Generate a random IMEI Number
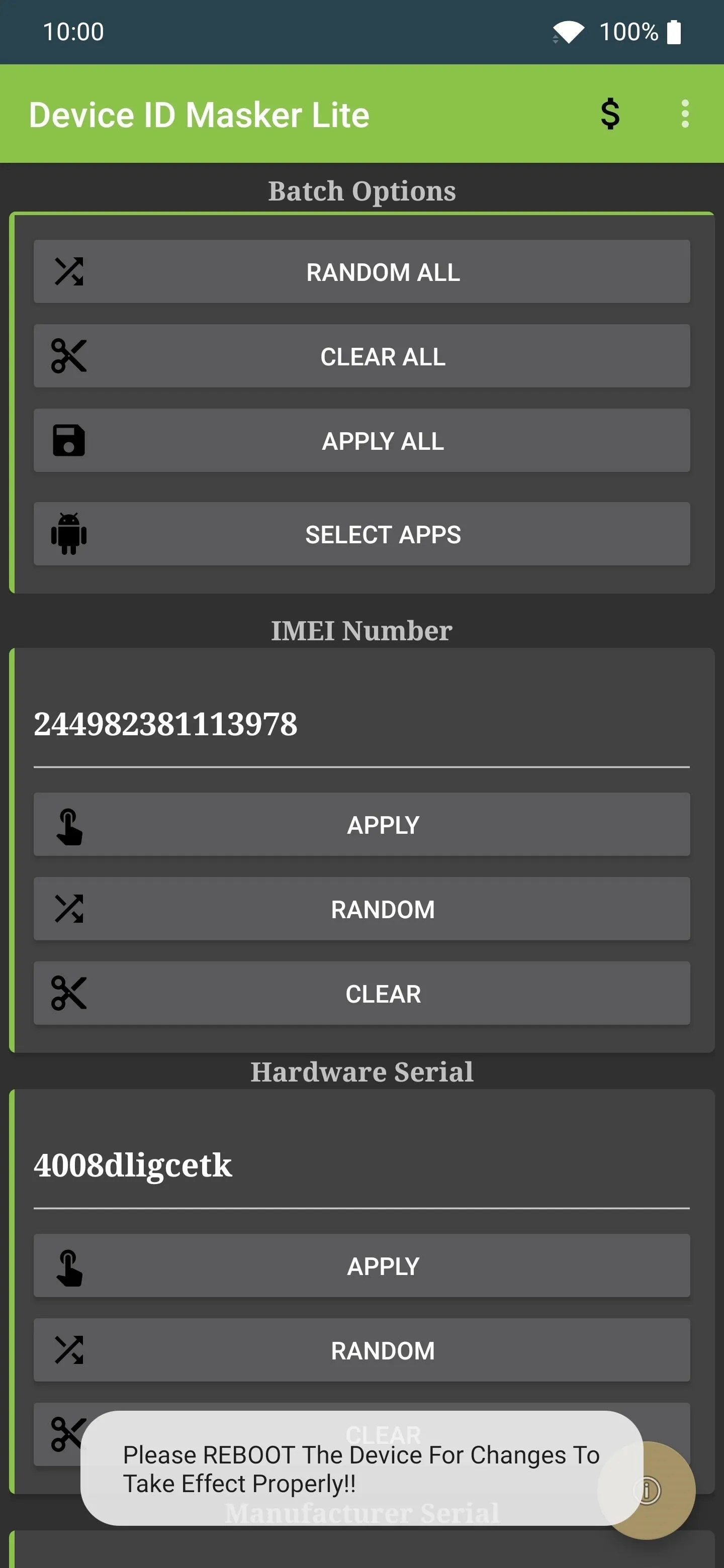 click(361, 909)
